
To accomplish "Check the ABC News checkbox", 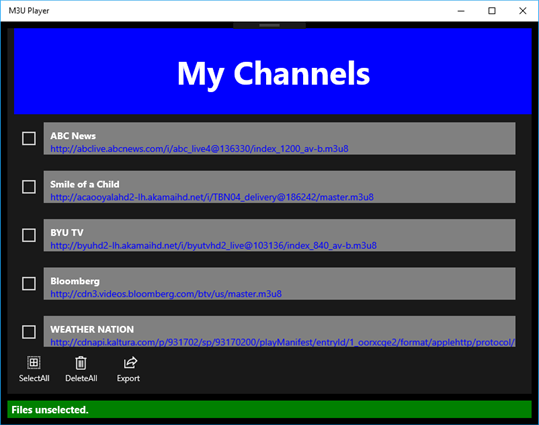I will pos(29,138).
